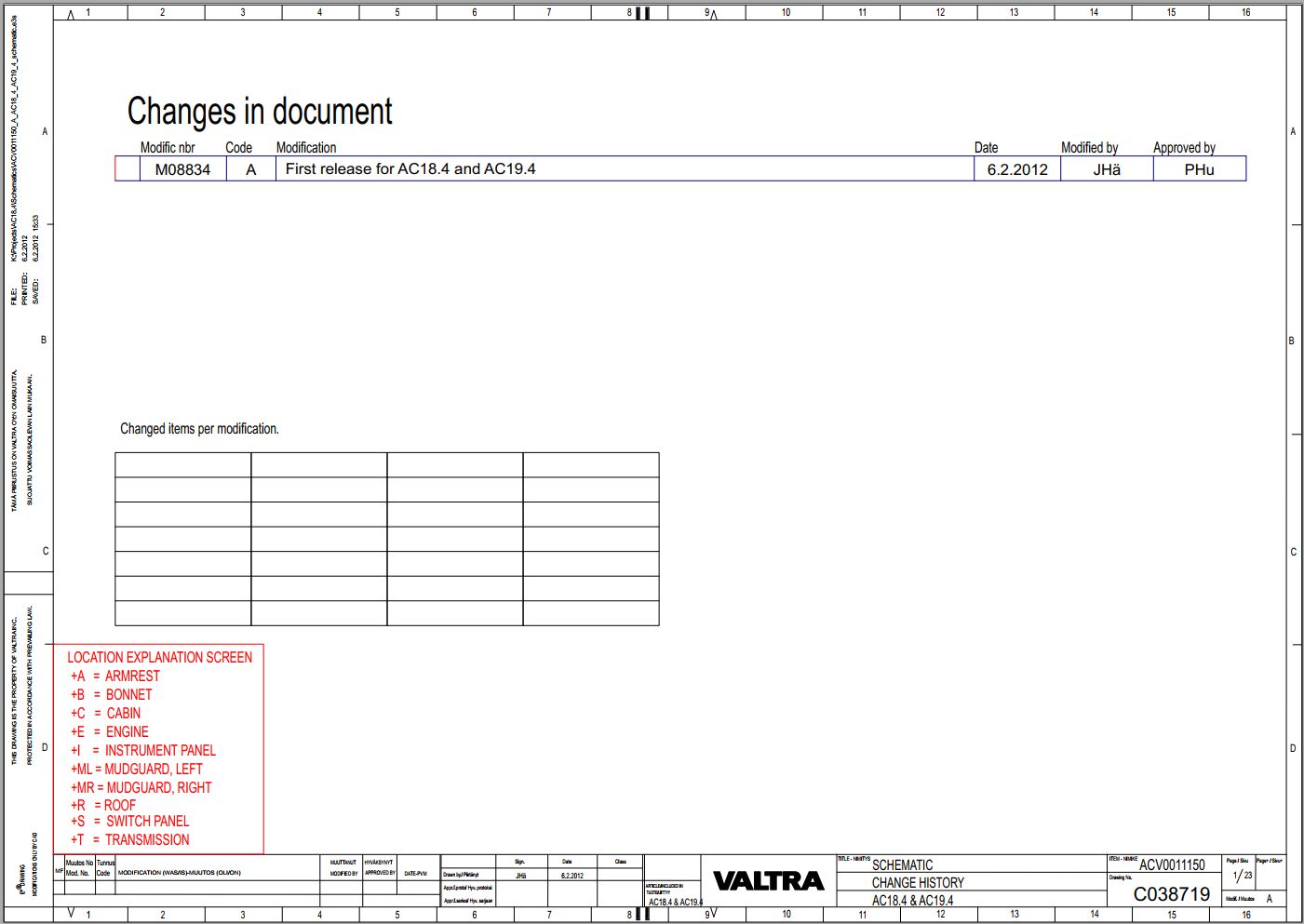The width and height of the screenshot is (1304, 924).
Task: Select "First release for AC18.4 and AC19.4" text
Action: click(410, 168)
